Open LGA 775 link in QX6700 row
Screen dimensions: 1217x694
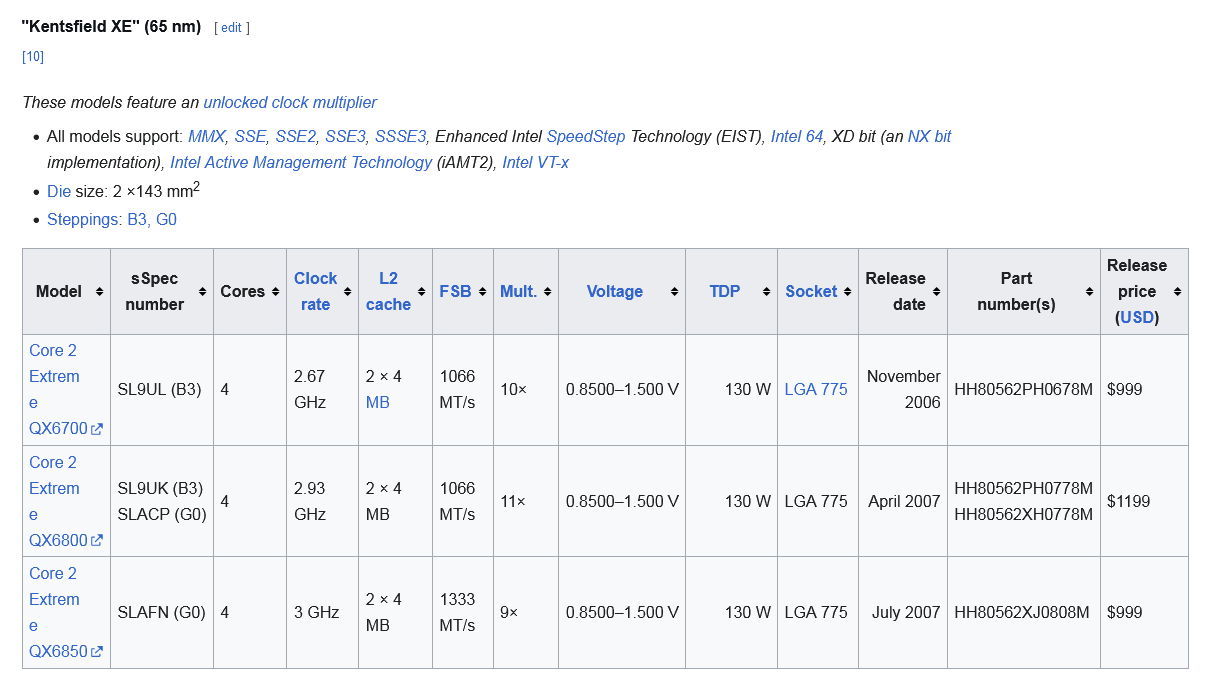click(816, 390)
